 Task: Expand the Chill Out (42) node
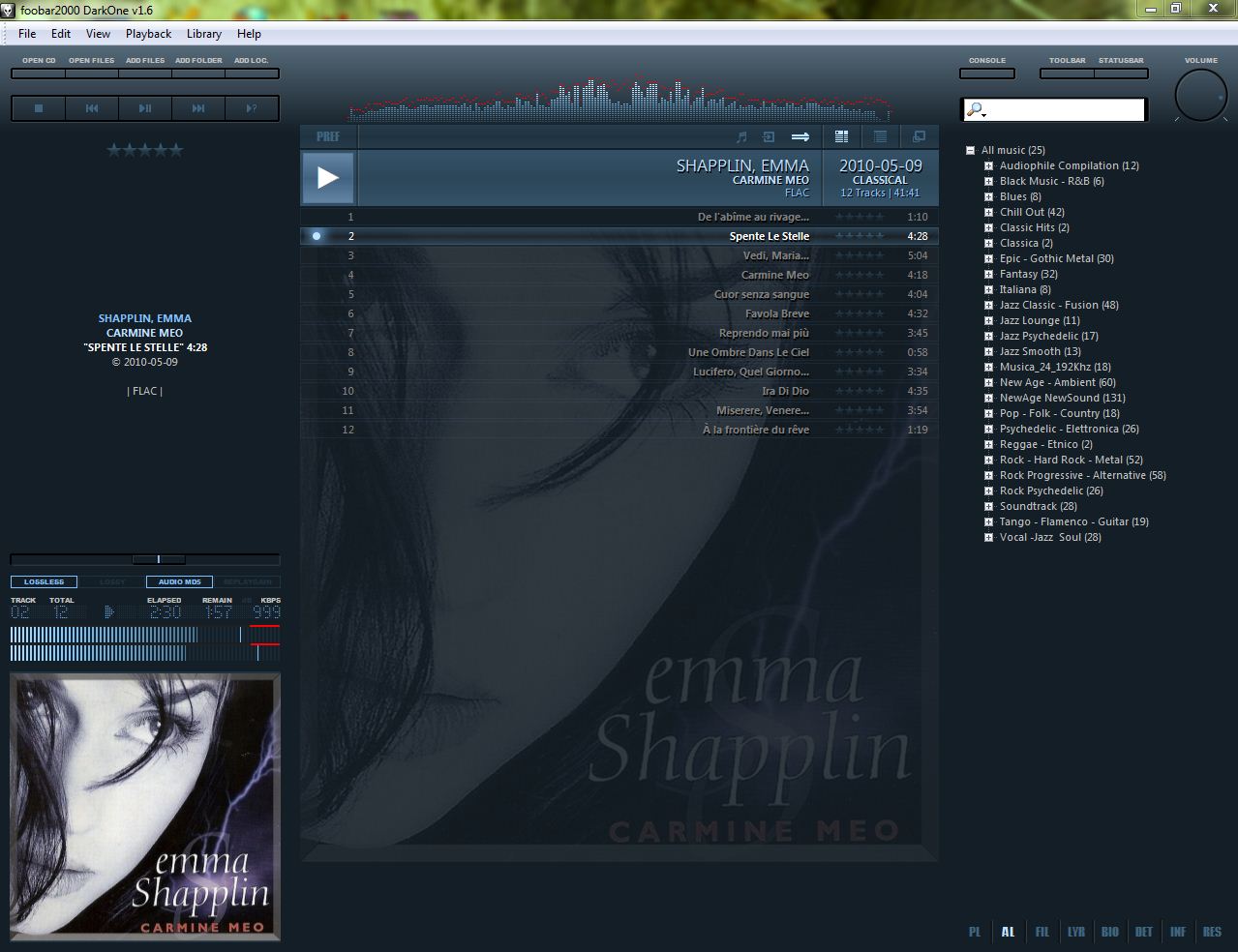coord(988,212)
